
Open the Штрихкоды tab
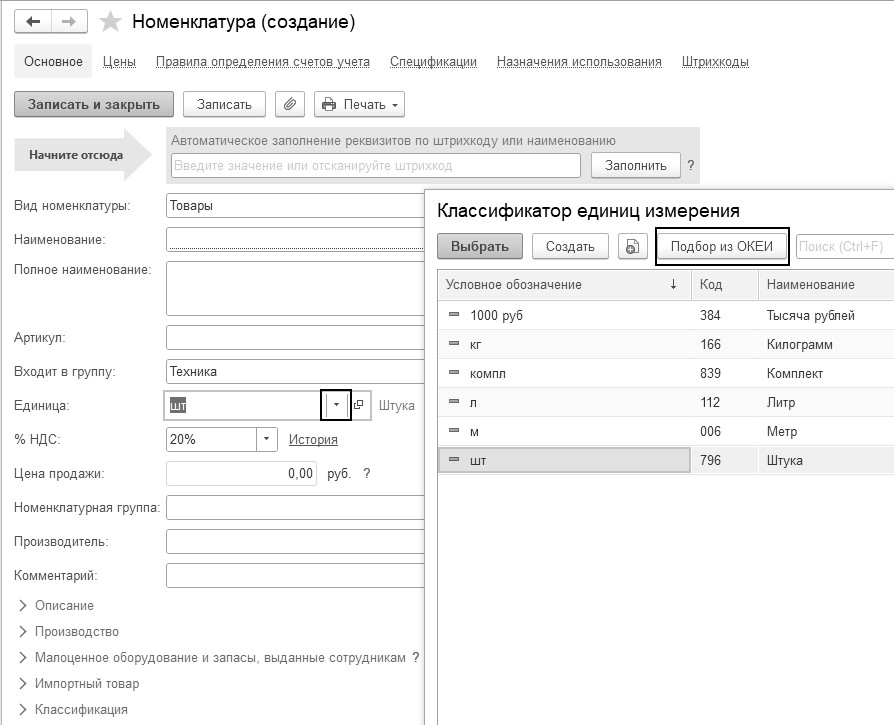[x=715, y=62]
